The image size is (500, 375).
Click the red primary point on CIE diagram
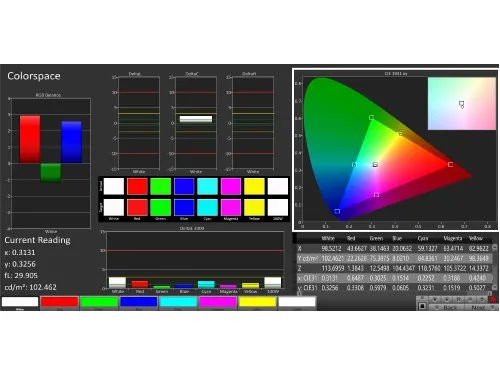450,164
